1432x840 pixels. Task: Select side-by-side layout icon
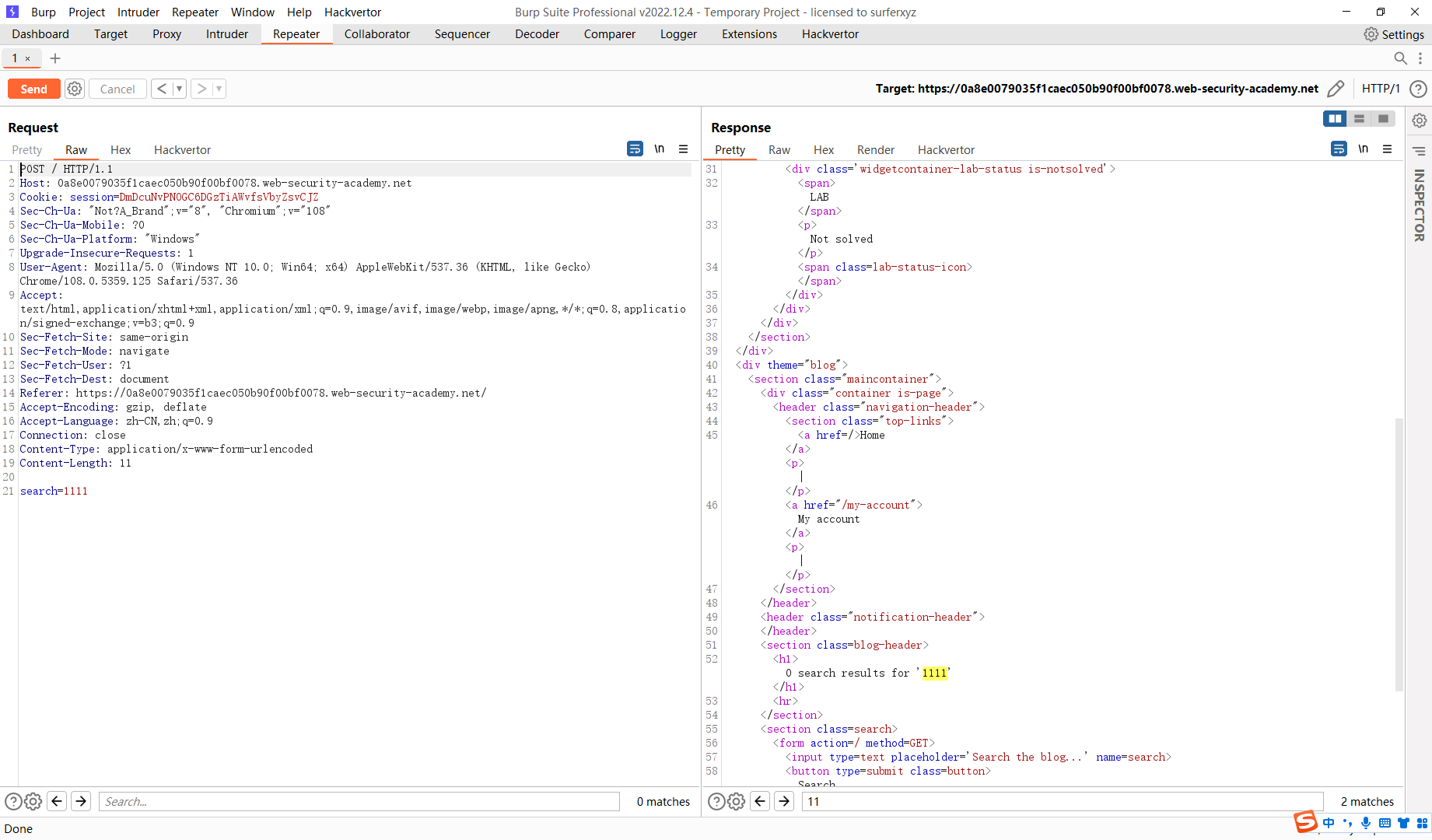1336,118
